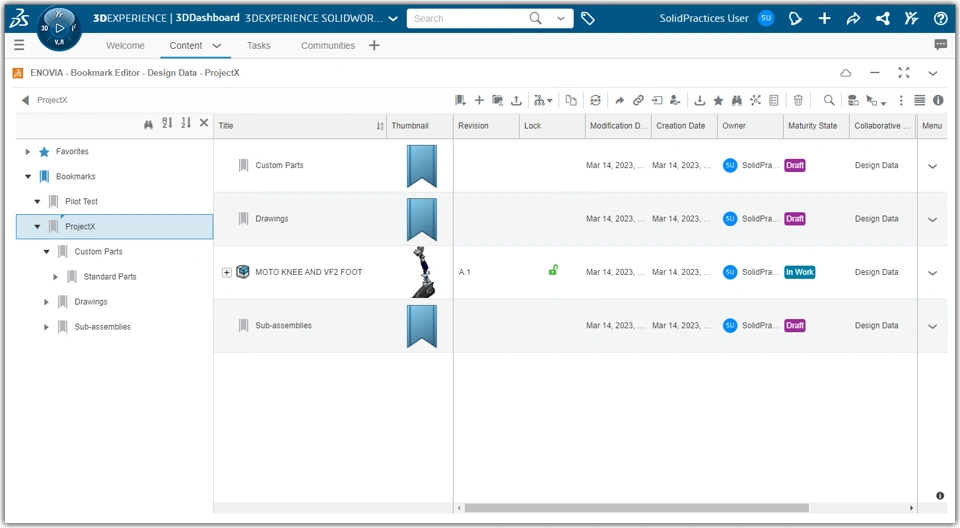This screenshot has height=528, width=960.
Task: Add a new dashboard tab with plus
Action: 374,45
